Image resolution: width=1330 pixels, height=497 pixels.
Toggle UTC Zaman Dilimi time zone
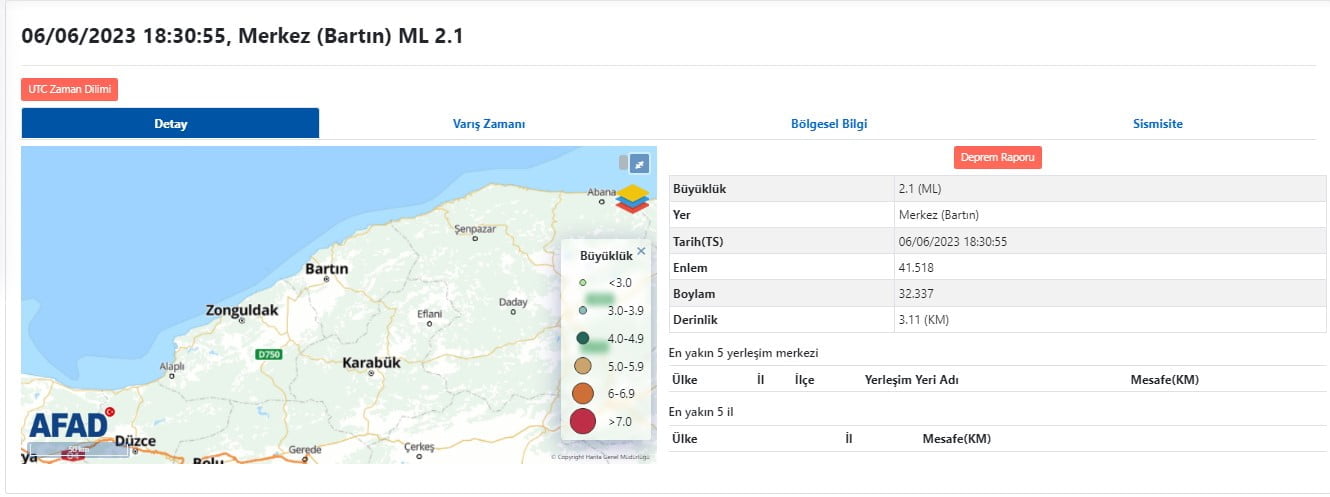point(70,89)
